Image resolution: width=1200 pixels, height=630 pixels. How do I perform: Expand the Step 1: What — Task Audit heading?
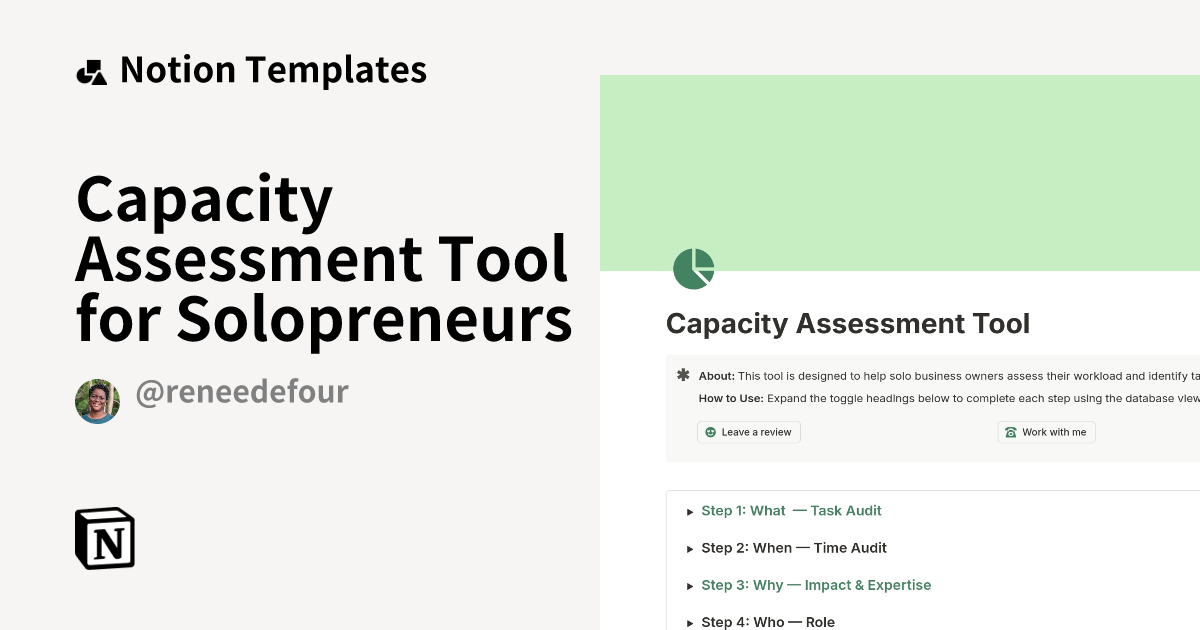(791, 511)
